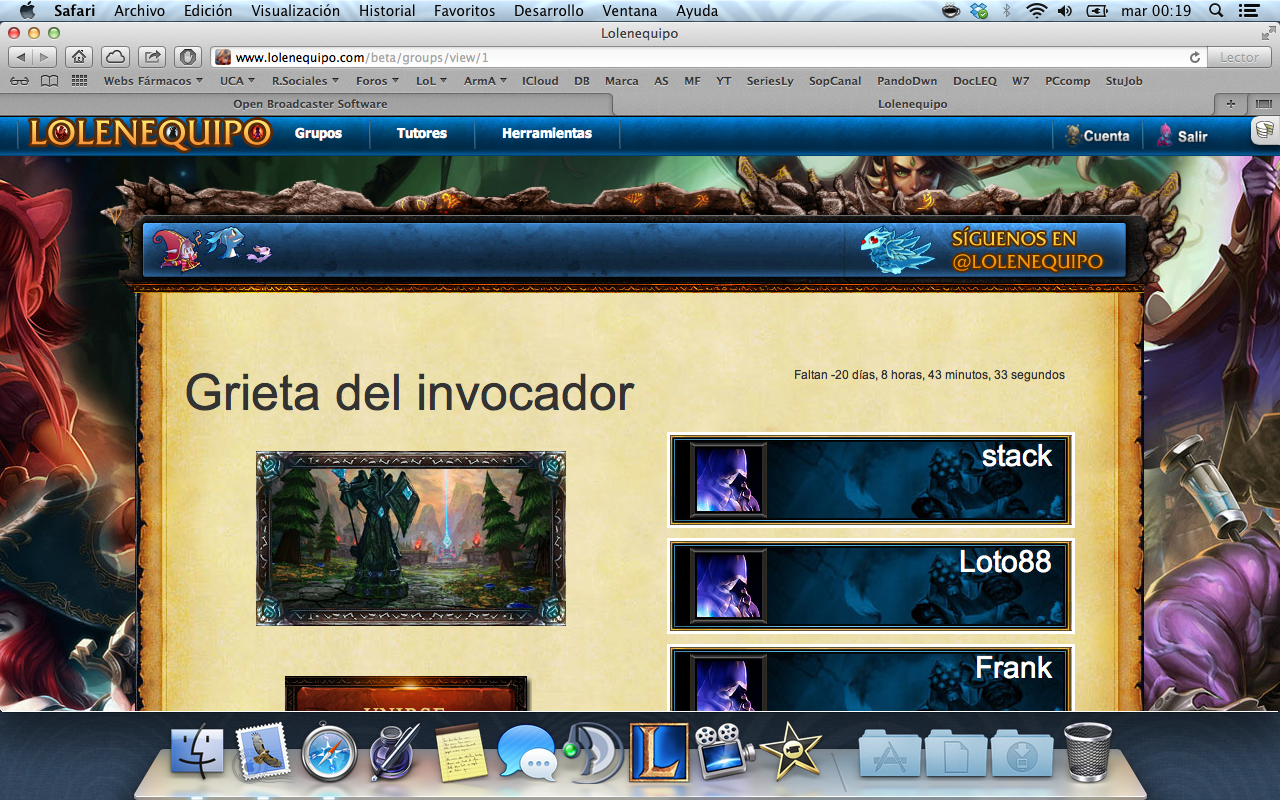Open the Tutores site section
This screenshot has width=1280, height=800.
click(422, 133)
